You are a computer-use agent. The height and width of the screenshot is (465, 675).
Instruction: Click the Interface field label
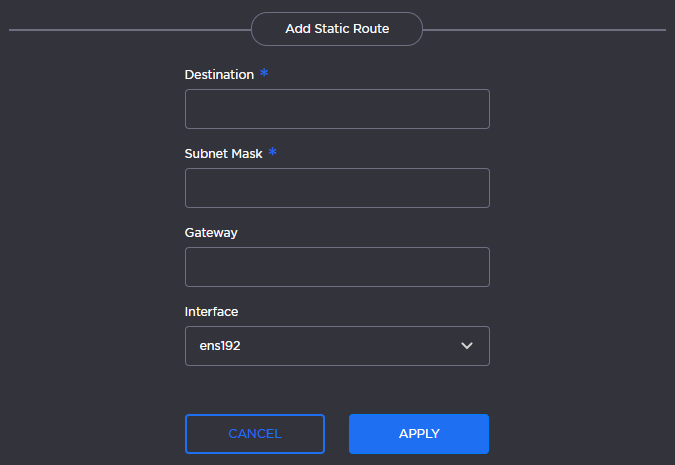click(211, 311)
